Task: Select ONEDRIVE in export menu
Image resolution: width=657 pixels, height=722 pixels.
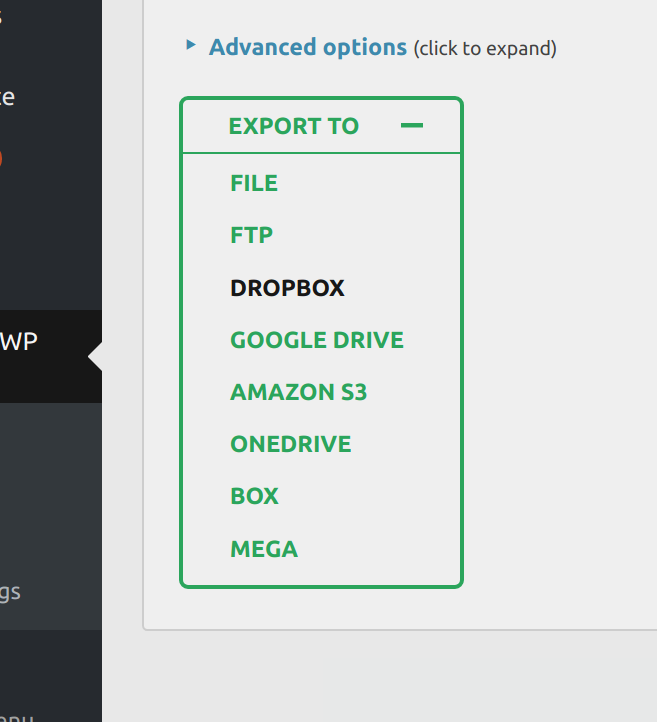Action: tap(290, 444)
